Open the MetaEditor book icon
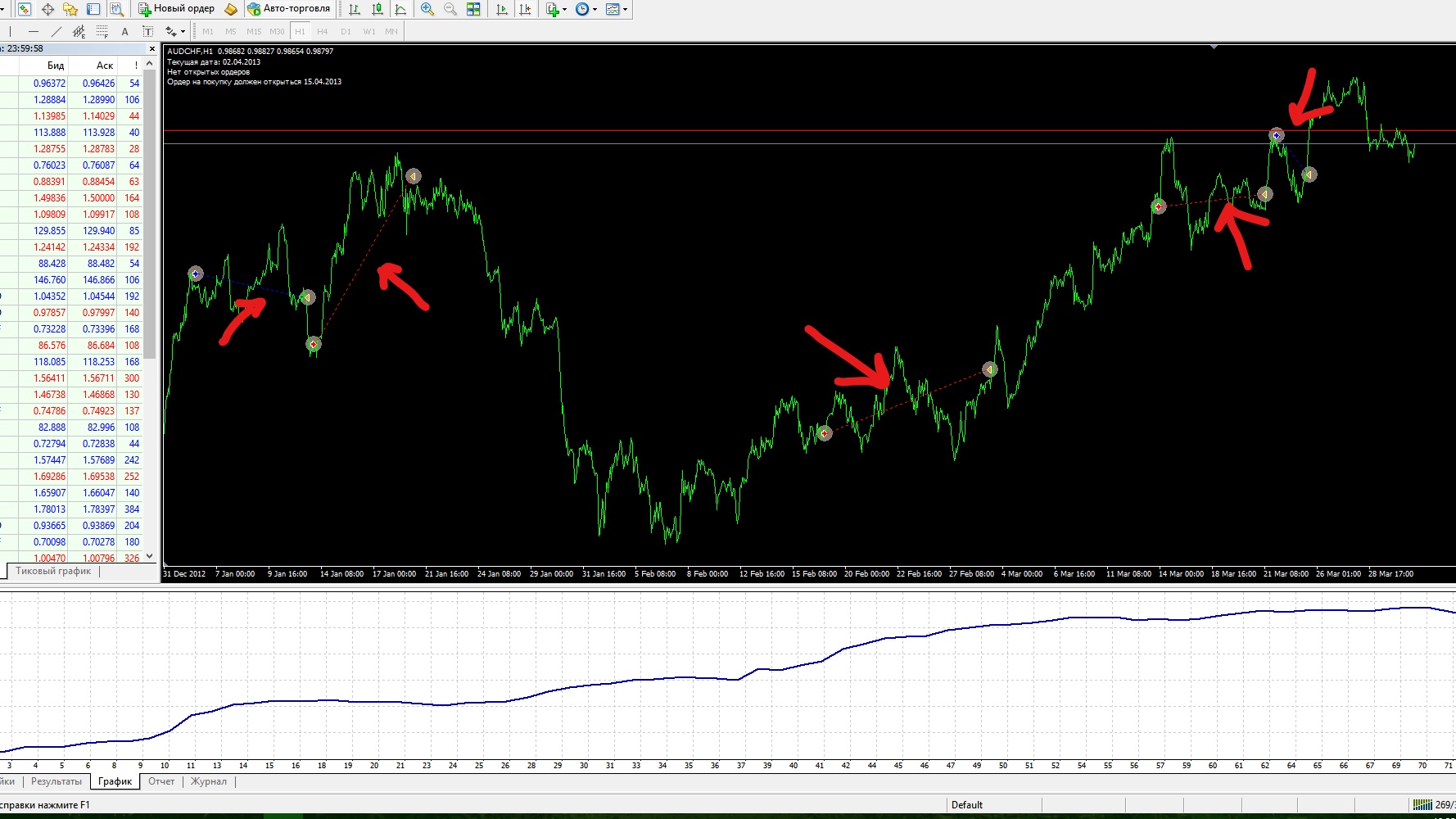The image size is (1456, 819). [231, 9]
